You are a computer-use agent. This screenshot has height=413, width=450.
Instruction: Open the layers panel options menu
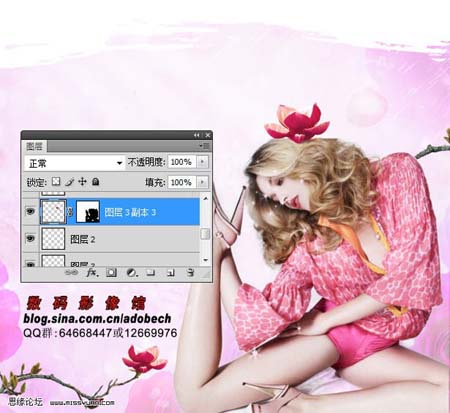pyautogui.click(x=205, y=146)
